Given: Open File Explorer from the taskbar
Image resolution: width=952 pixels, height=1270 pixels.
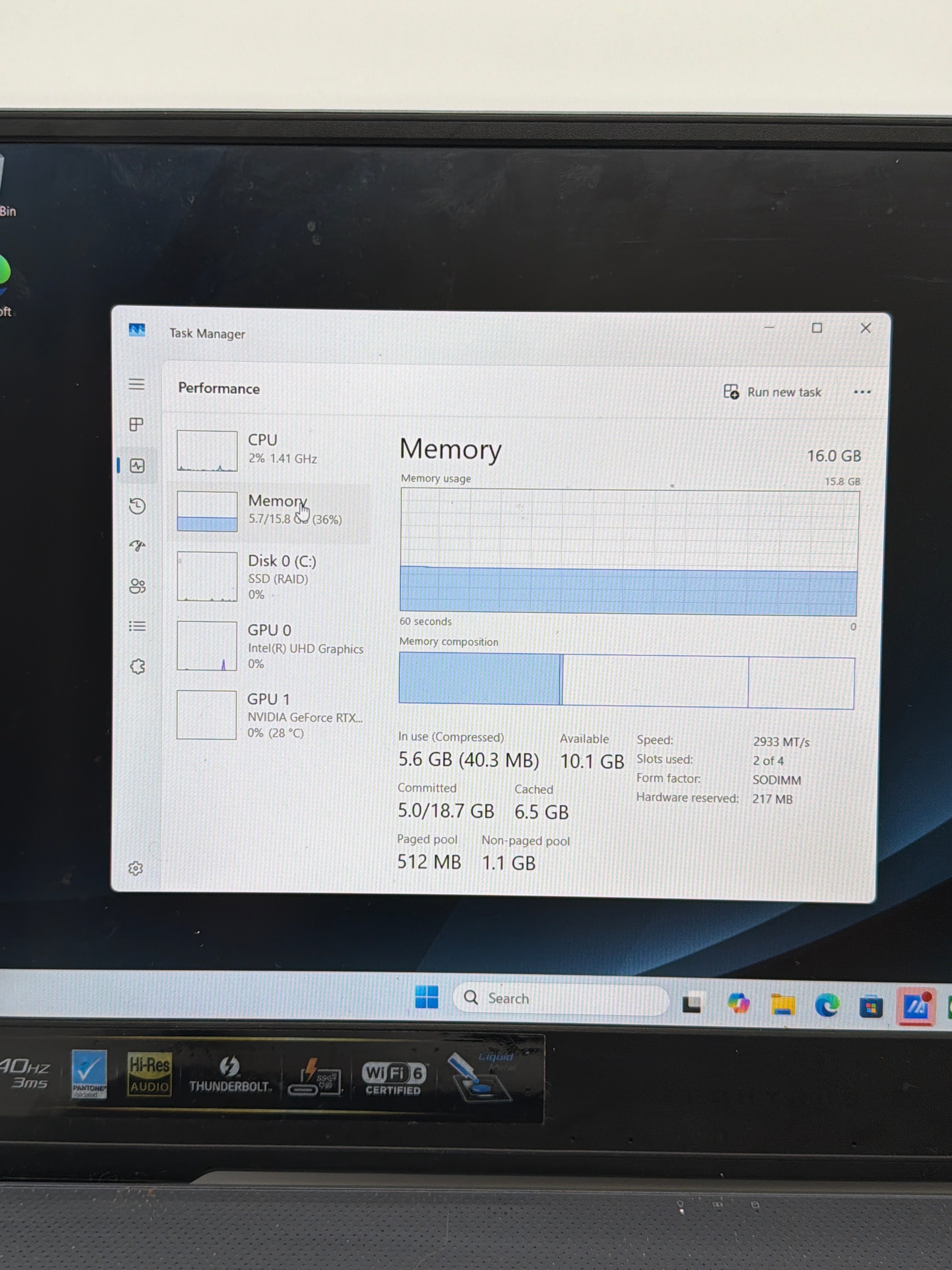Looking at the screenshot, I should tap(783, 1005).
